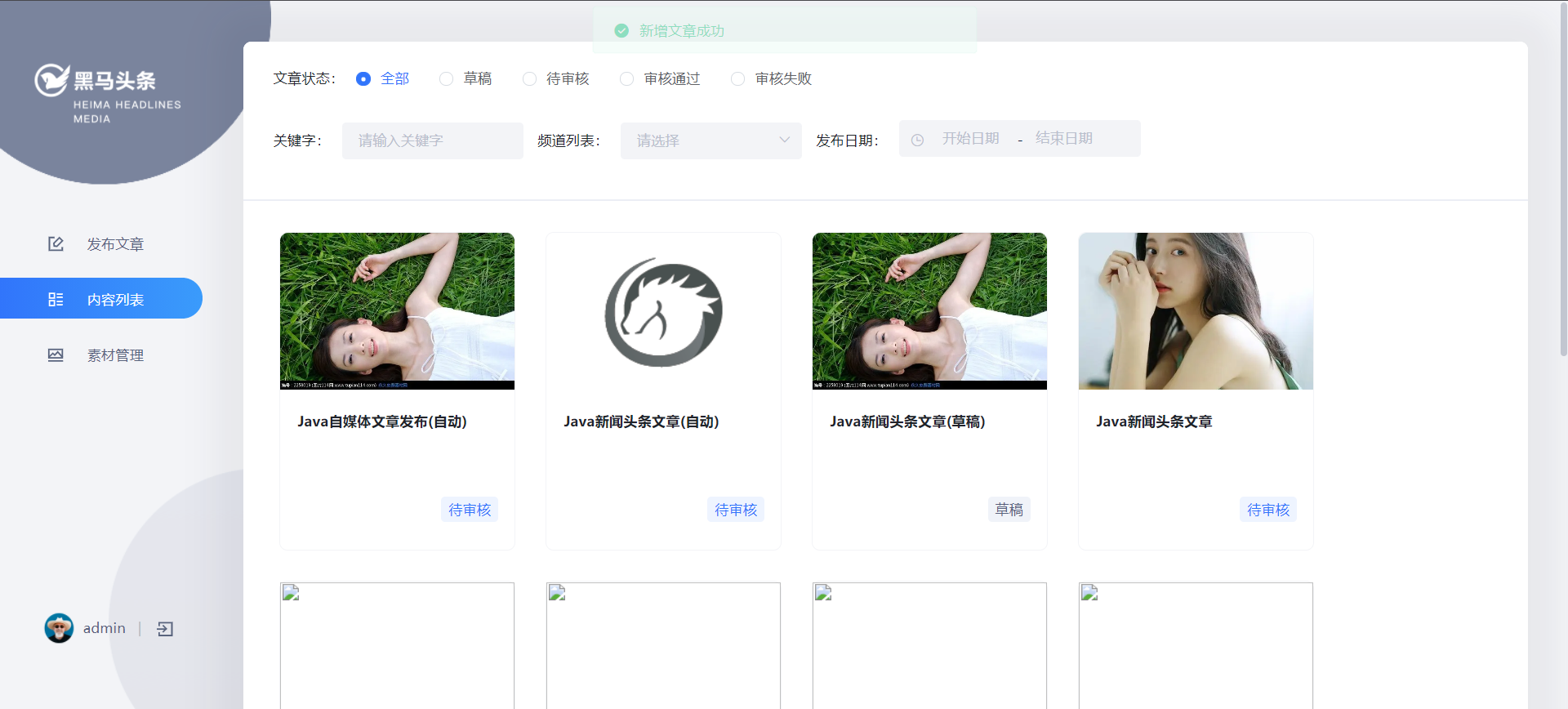This screenshot has width=1568, height=709.
Task: Open the 内容列表 menu item
Action: click(101, 298)
